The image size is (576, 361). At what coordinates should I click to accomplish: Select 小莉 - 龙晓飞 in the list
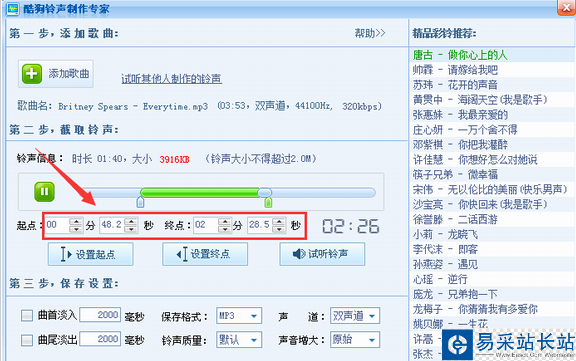(492, 234)
